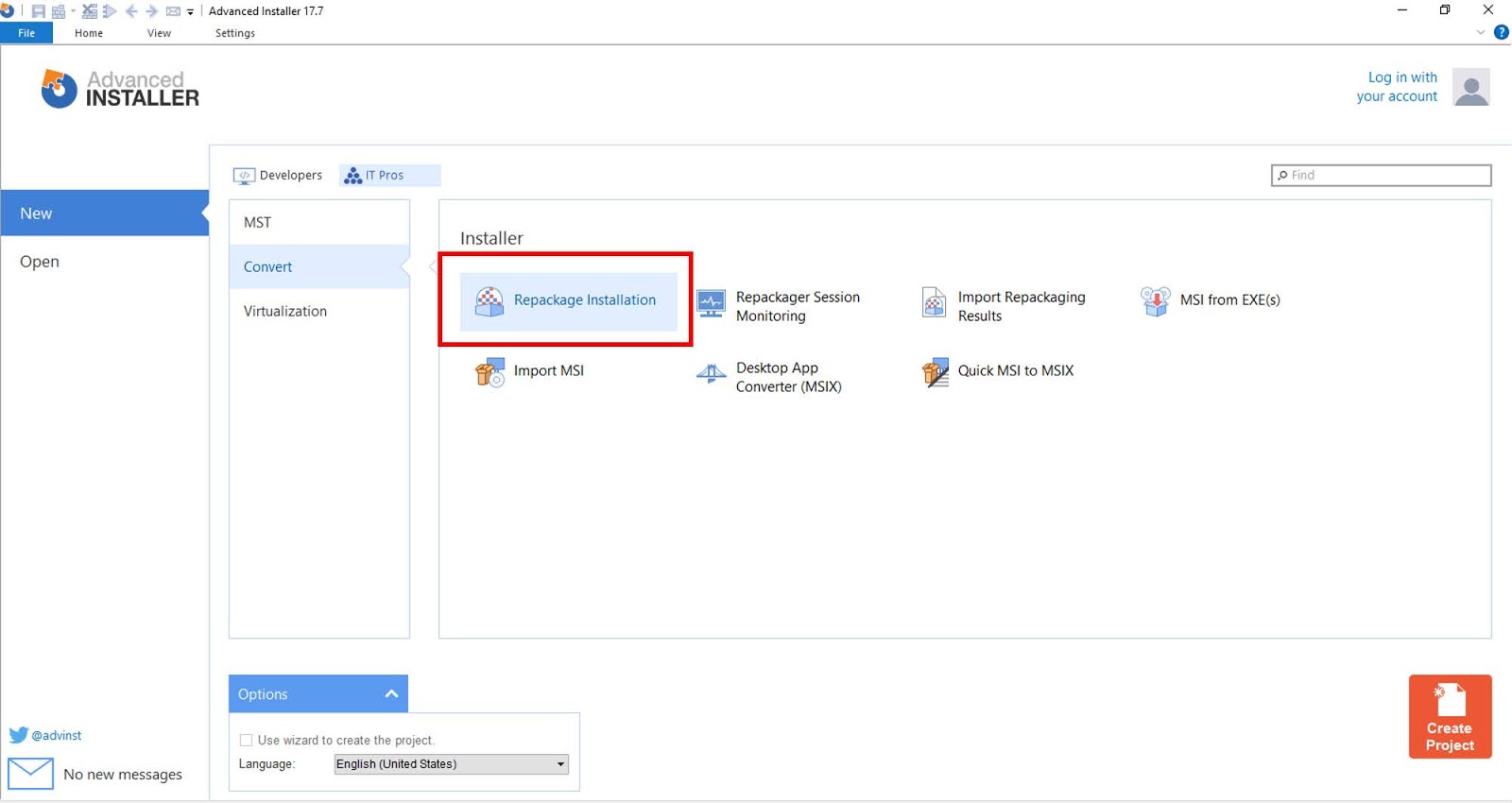
Task: Click the Developers monitor icon
Action: [244, 176]
